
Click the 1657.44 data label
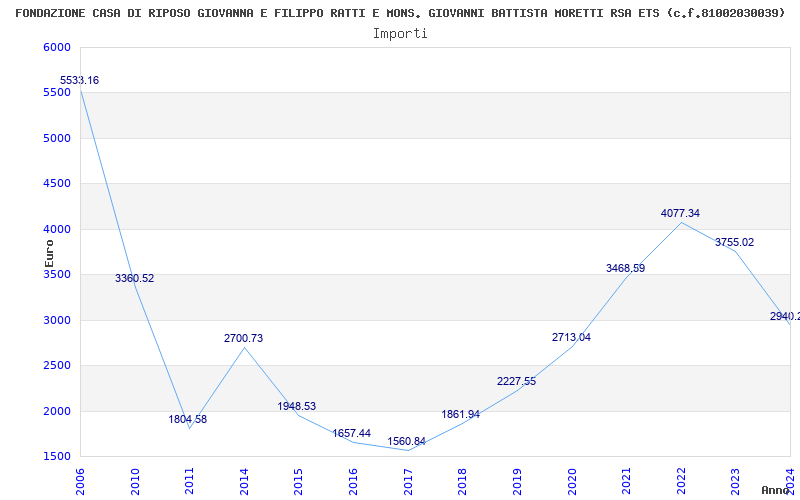(352, 434)
